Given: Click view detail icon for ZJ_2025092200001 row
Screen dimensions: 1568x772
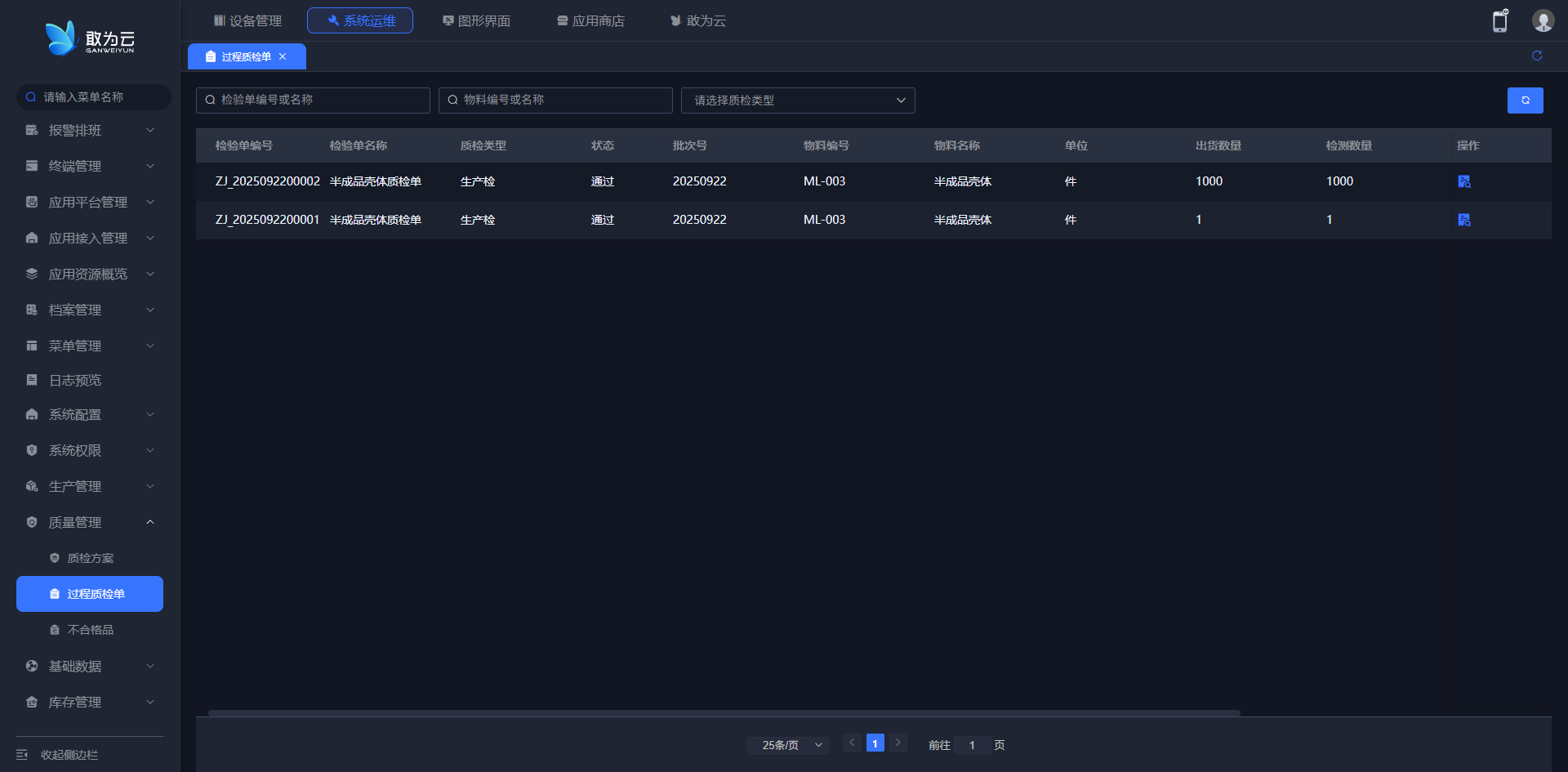Looking at the screenshot, I should 1463,220.
